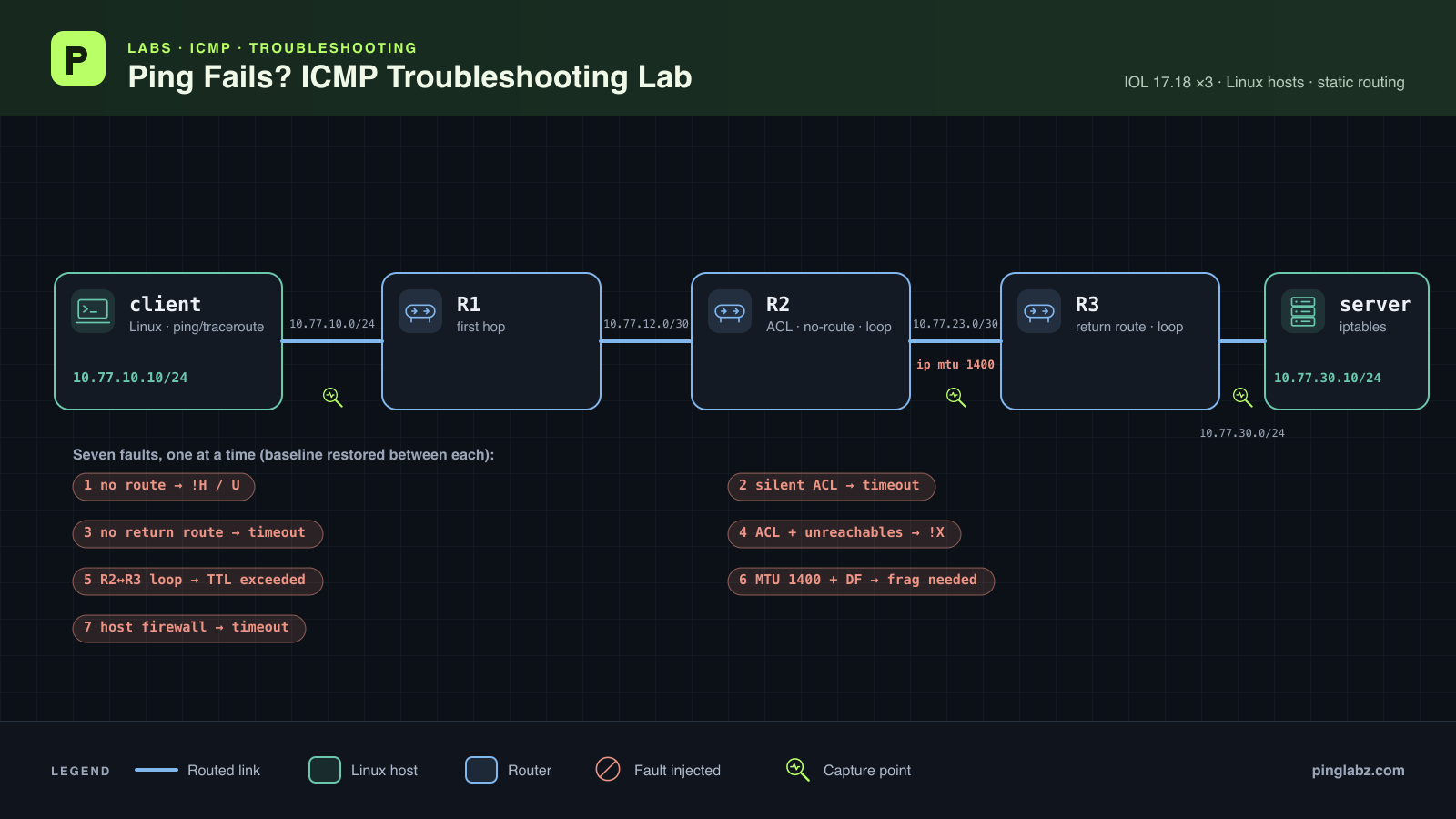The width and height of the screenshot is (1456, 819).
Task: Select fault 6 MTU 1400 frag needed
Action: 861,581
